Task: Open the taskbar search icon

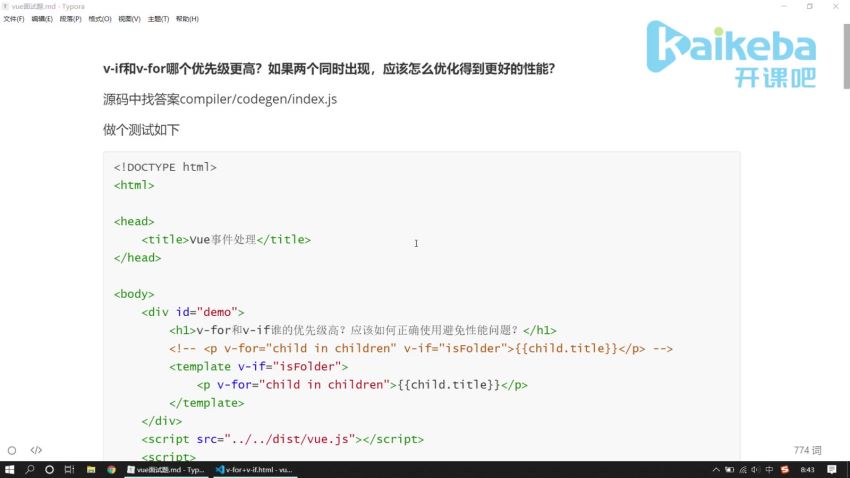Action: (x=30, y=469)
